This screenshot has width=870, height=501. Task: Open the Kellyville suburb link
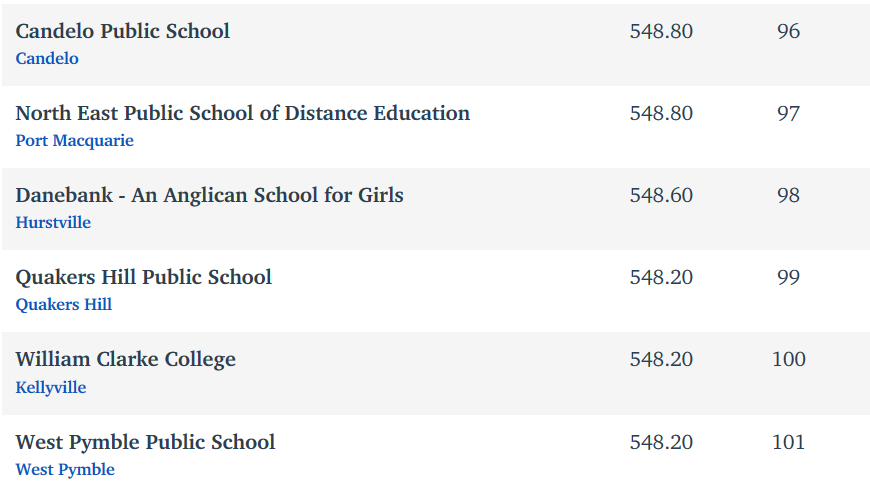click(51, 387)
